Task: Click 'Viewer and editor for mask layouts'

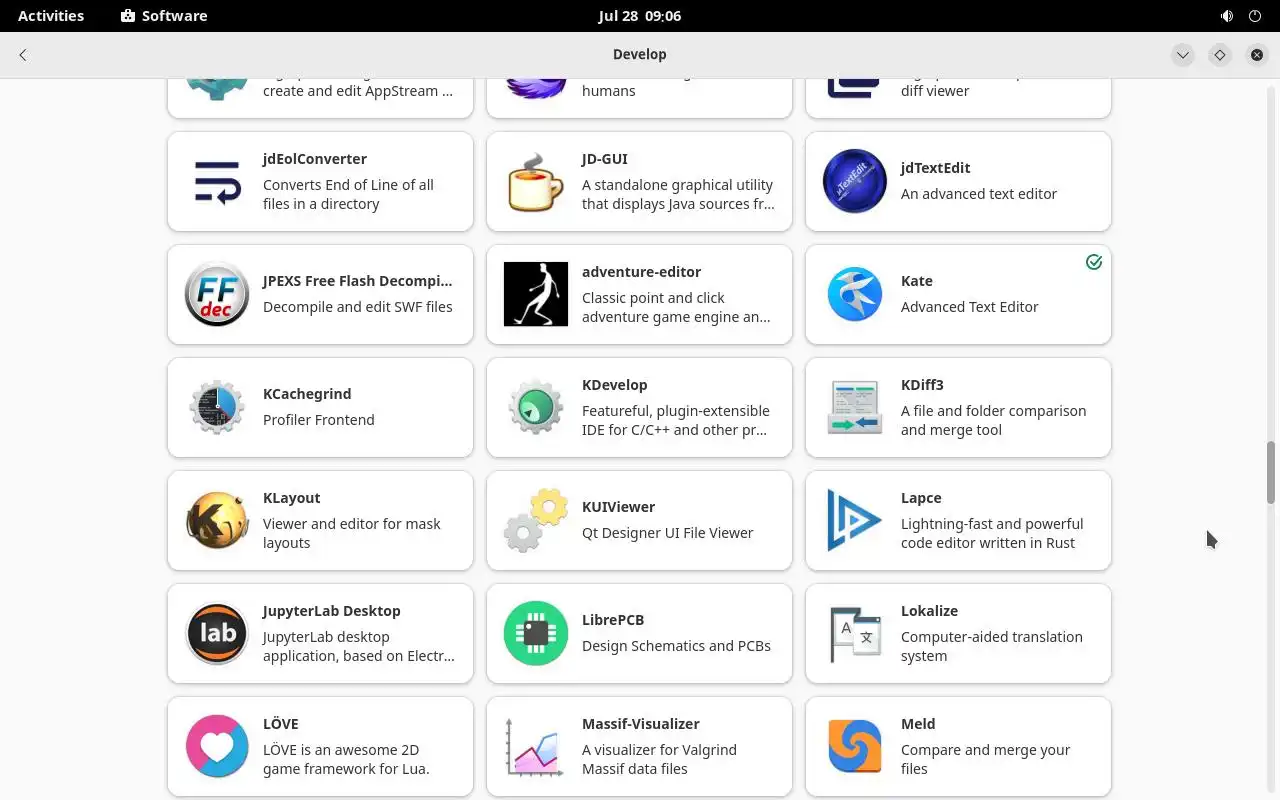Action: coord(351,533)
